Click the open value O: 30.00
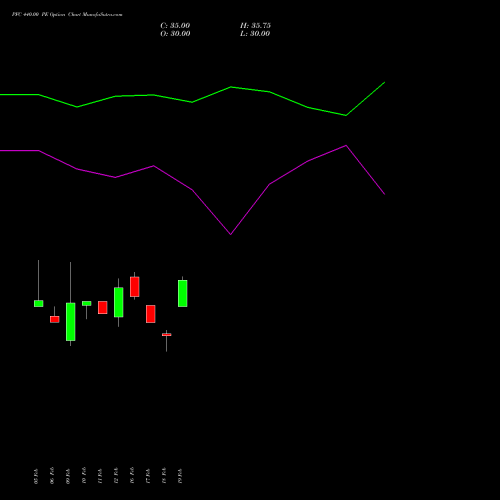This screenshot has height=500, width=500. [x=175, y=34]
